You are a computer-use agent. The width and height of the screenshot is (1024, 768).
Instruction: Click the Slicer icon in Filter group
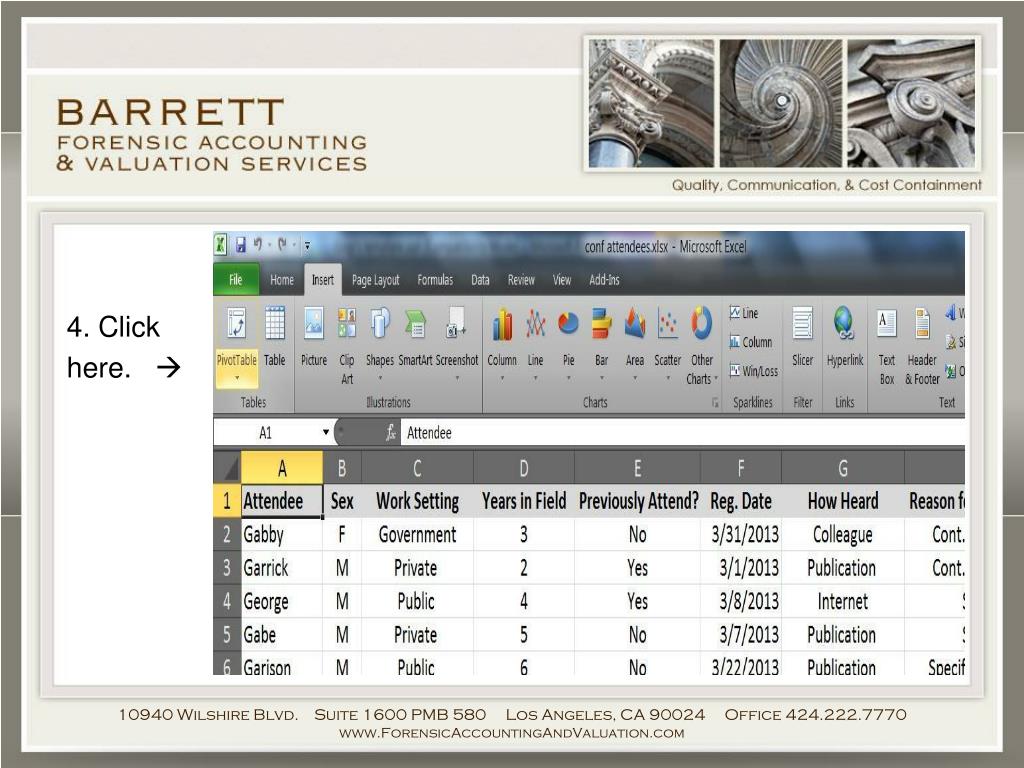click(x=803, y=323)
